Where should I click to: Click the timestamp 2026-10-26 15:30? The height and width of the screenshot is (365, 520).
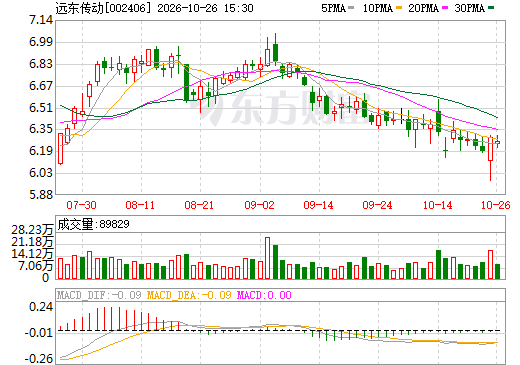205,8
